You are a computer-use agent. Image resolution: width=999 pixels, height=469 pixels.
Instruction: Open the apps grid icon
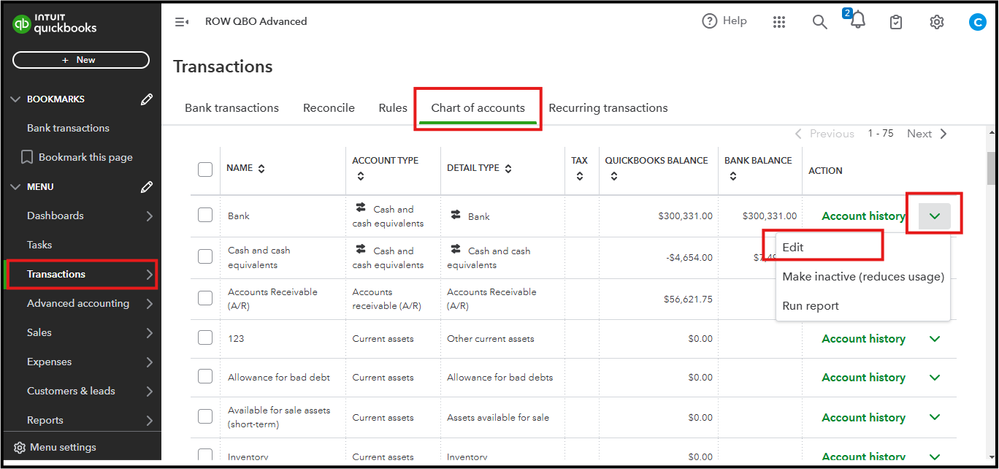click(779, 21)
